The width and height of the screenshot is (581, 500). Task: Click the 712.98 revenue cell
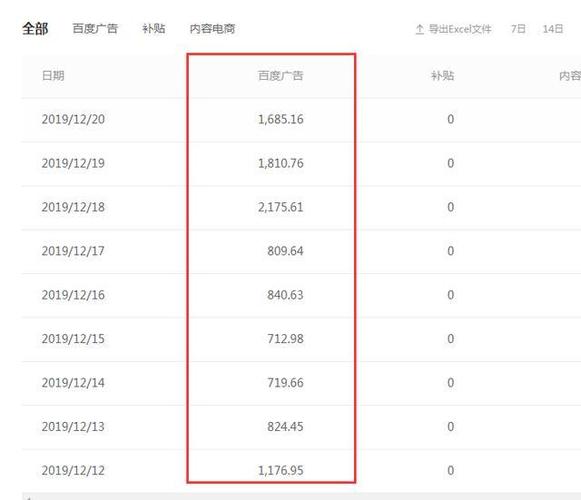[285, 339]
